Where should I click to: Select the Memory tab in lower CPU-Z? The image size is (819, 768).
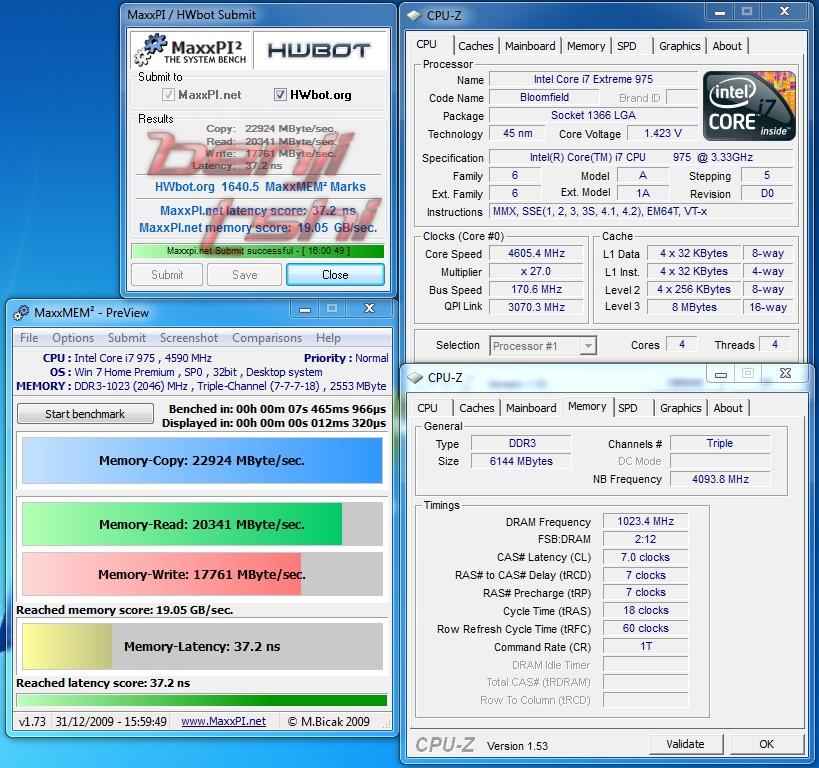click(x=587, y=406)
